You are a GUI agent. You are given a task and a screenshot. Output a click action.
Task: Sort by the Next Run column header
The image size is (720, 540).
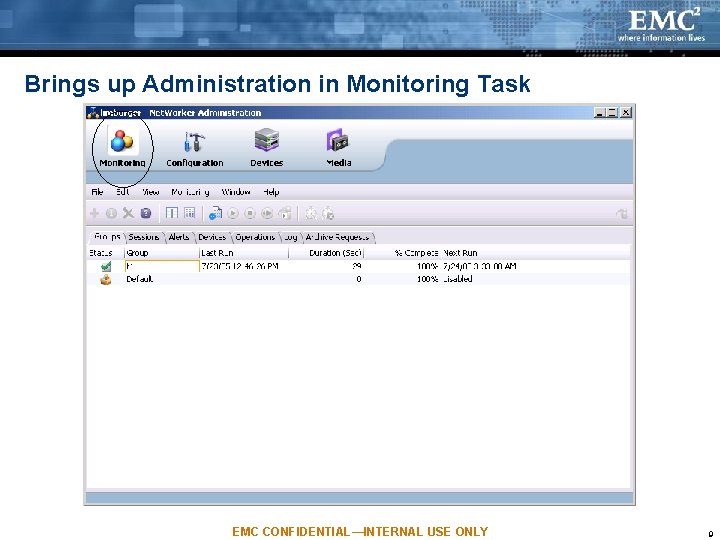click(535, 253)
